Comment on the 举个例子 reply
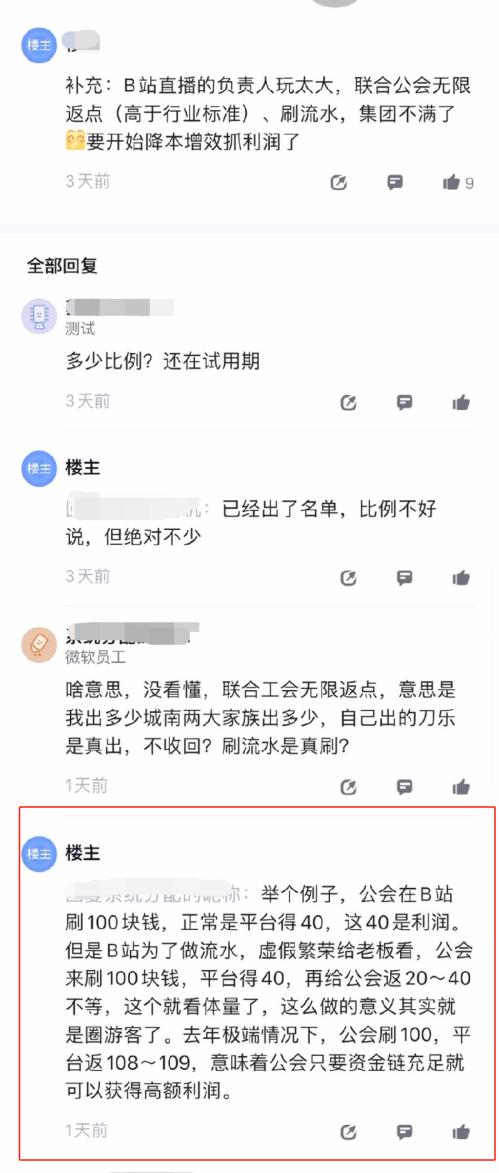499x1173 pixels. pos(405,1132)
